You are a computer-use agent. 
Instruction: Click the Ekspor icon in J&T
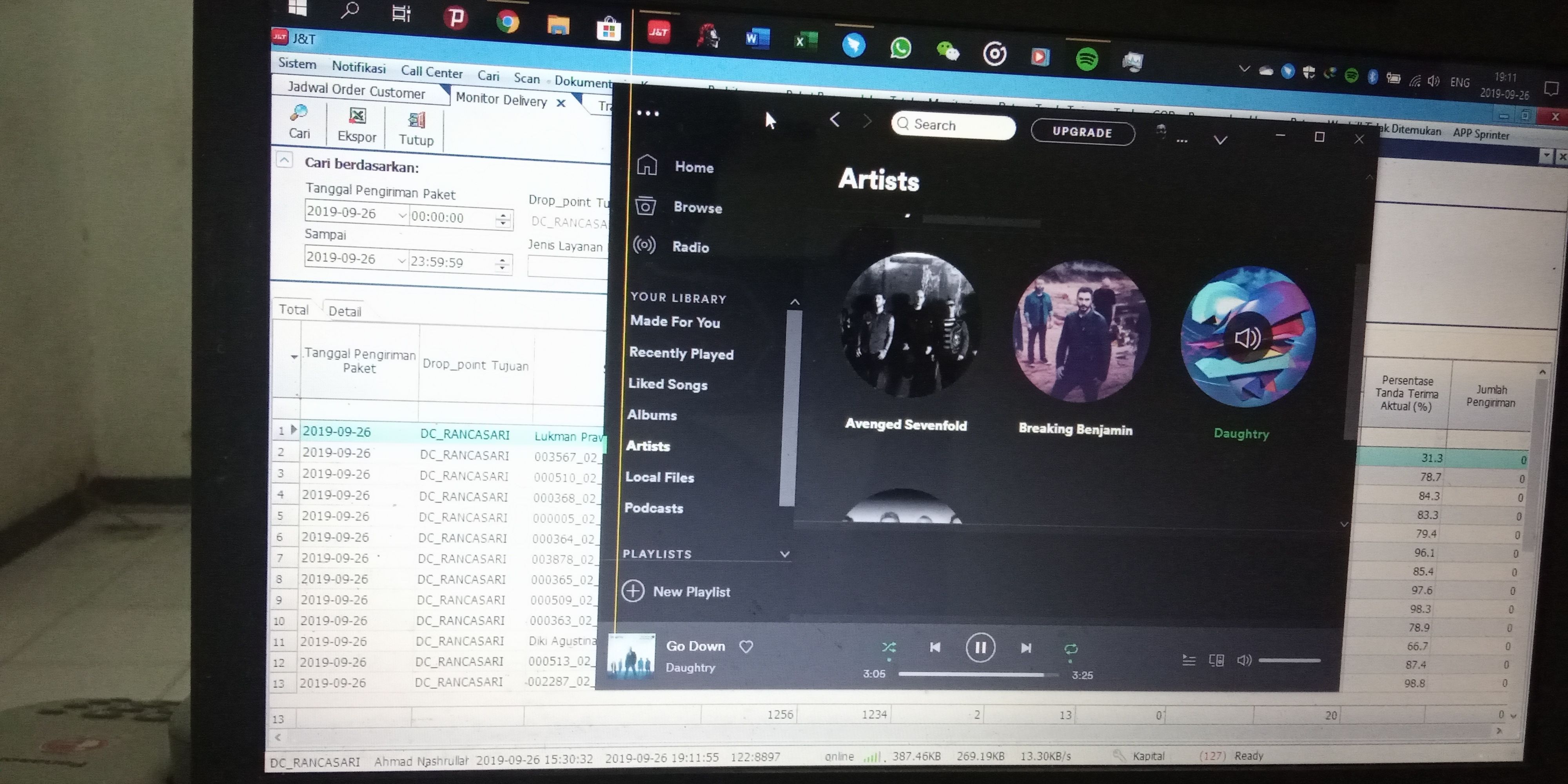(357, 125)
